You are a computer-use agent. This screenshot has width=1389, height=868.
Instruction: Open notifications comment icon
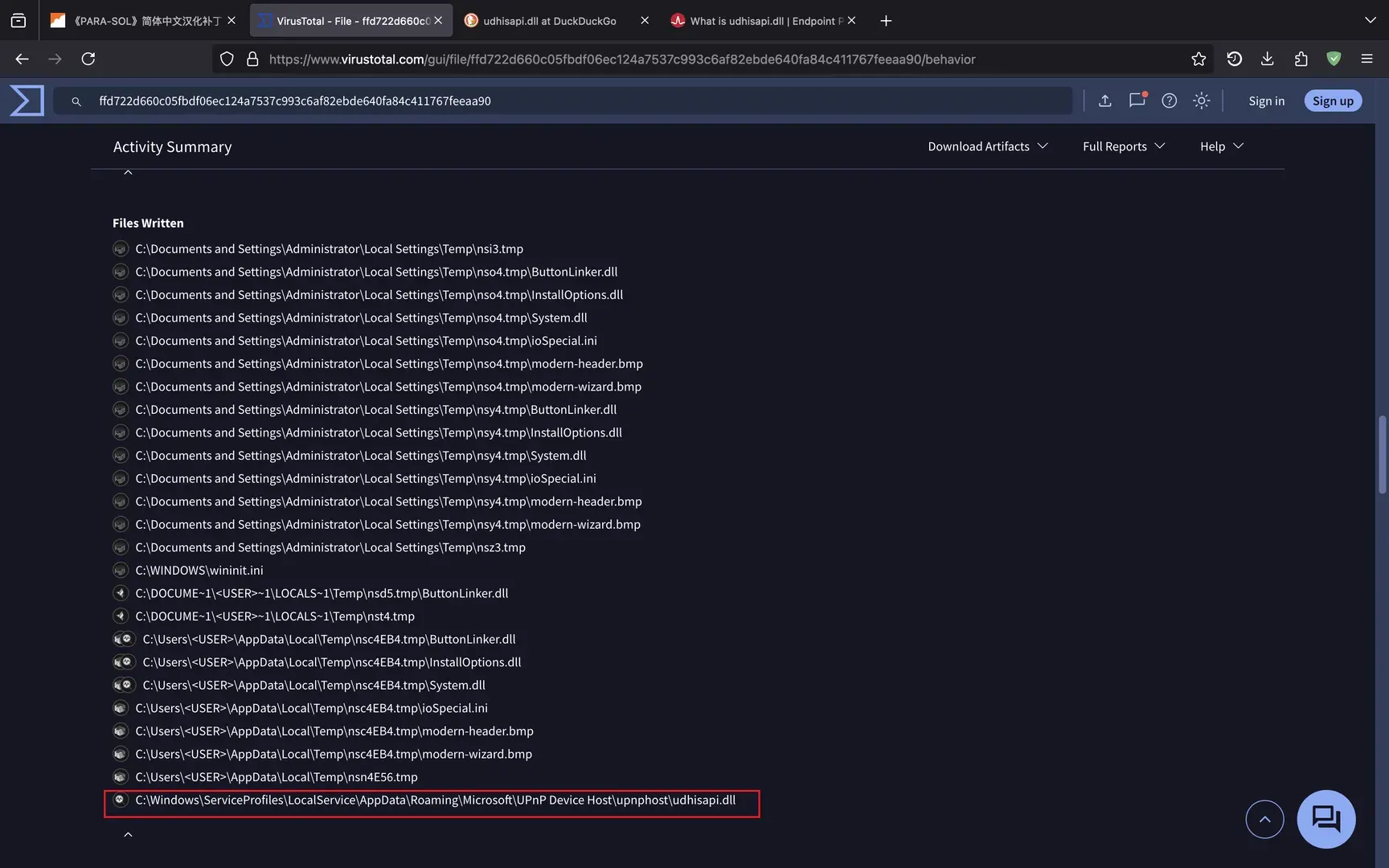click(1137, 100)
